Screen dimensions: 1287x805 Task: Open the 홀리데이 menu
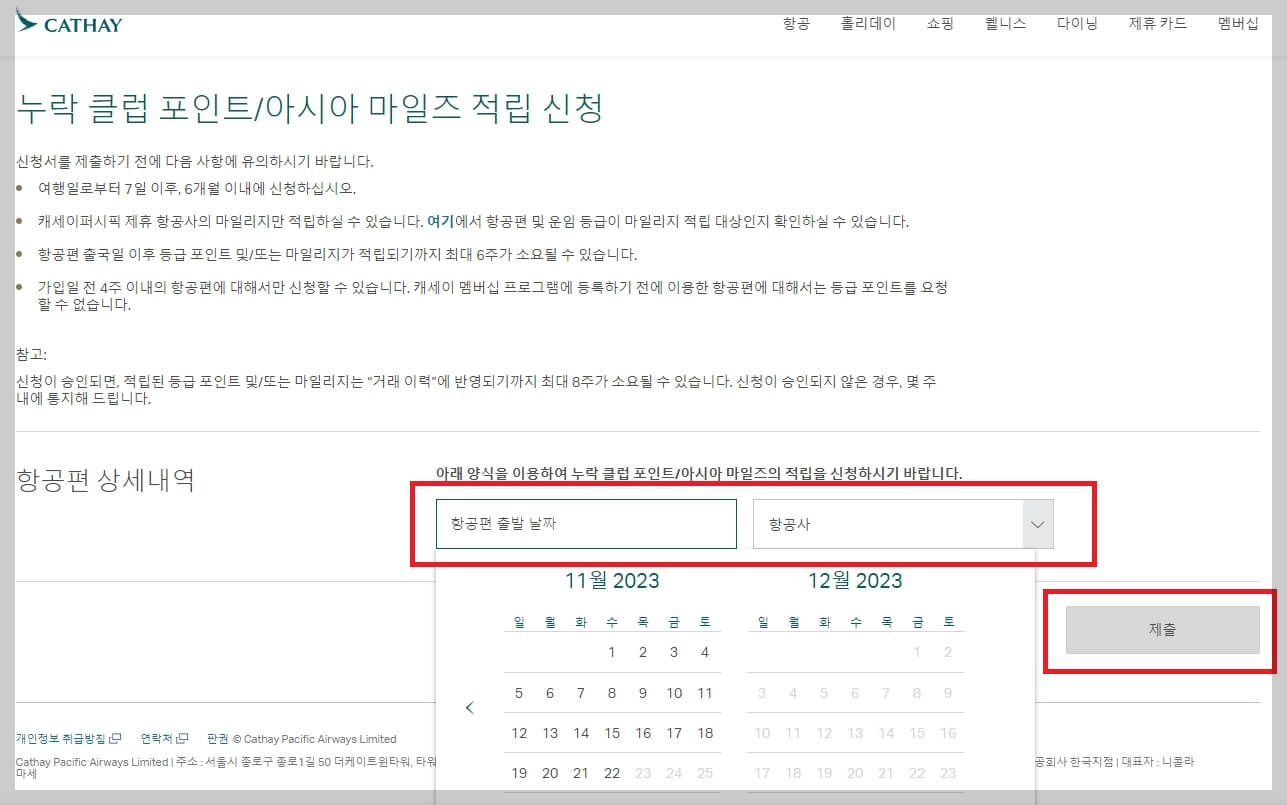(x=868, y=23)
